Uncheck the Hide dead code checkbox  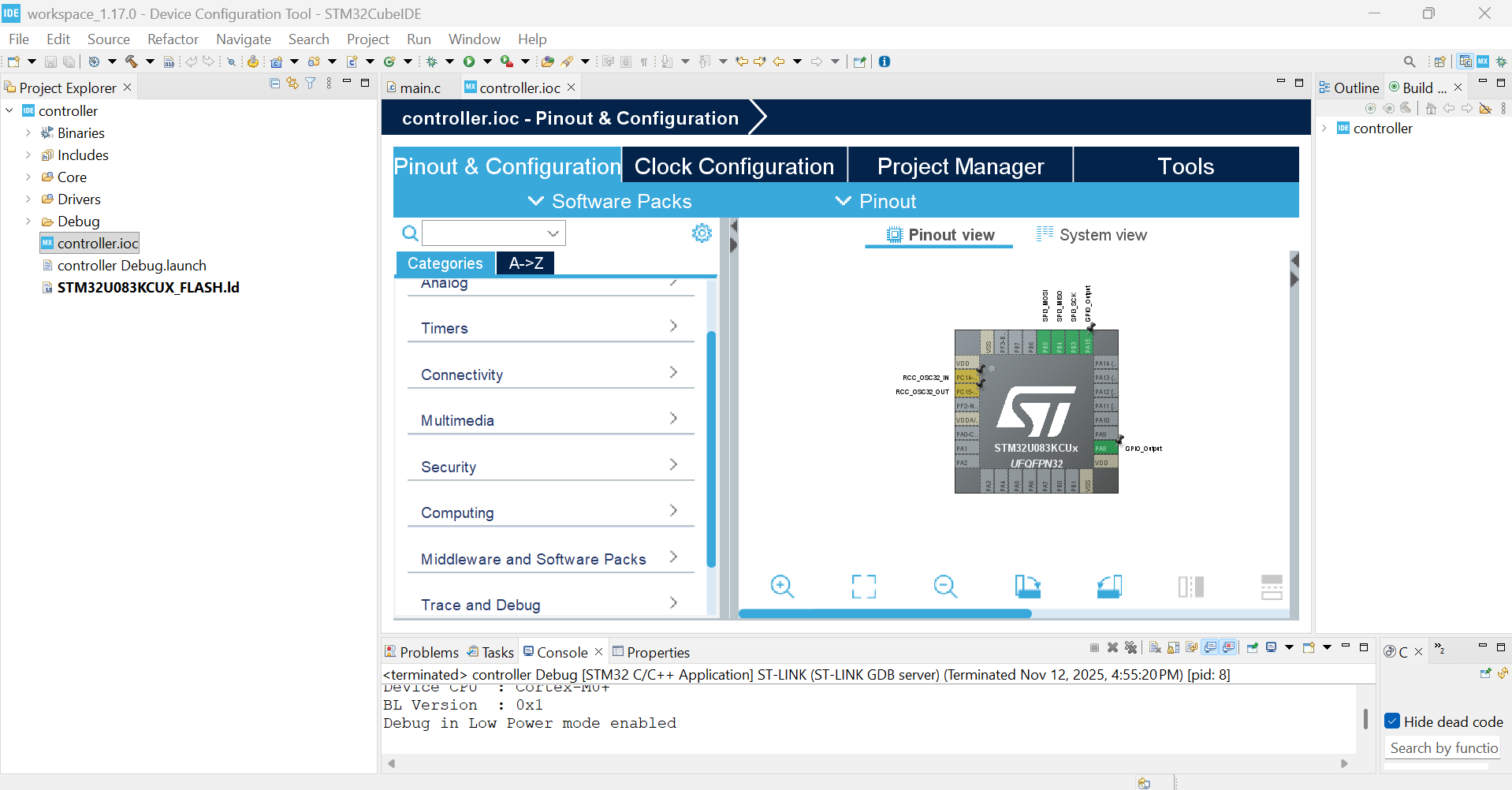tap(1392, 721)
